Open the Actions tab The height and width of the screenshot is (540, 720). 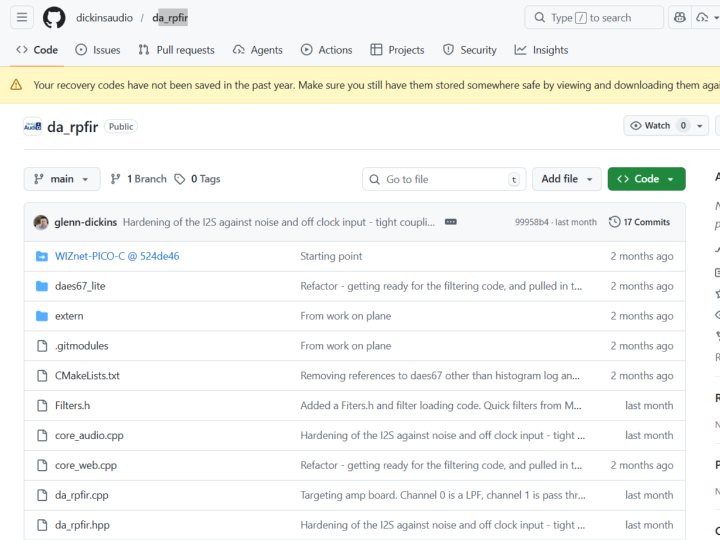[326, 50]
